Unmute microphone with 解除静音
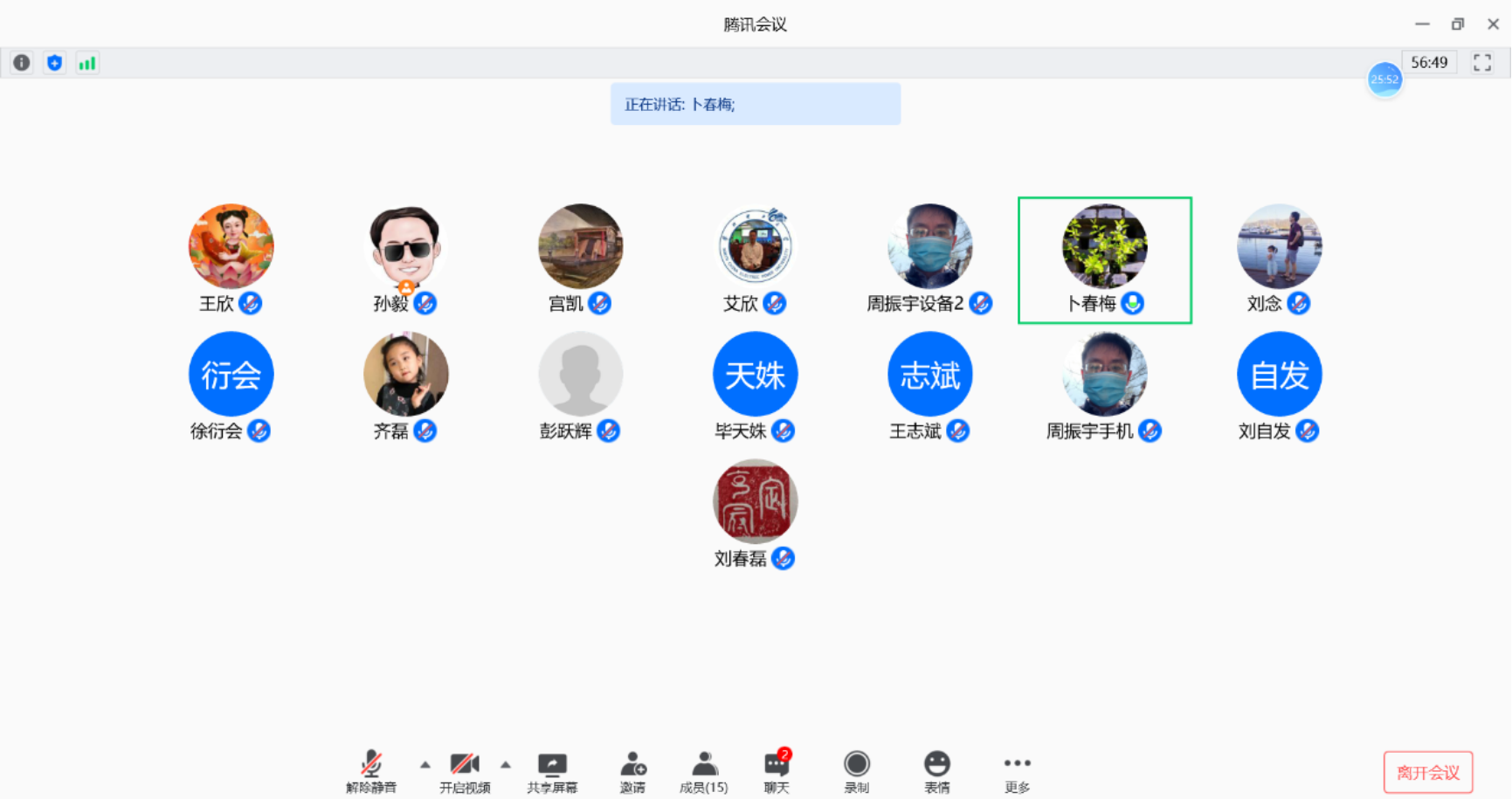The height and width of the screenshot is (799, 1512). coord(371,772)
